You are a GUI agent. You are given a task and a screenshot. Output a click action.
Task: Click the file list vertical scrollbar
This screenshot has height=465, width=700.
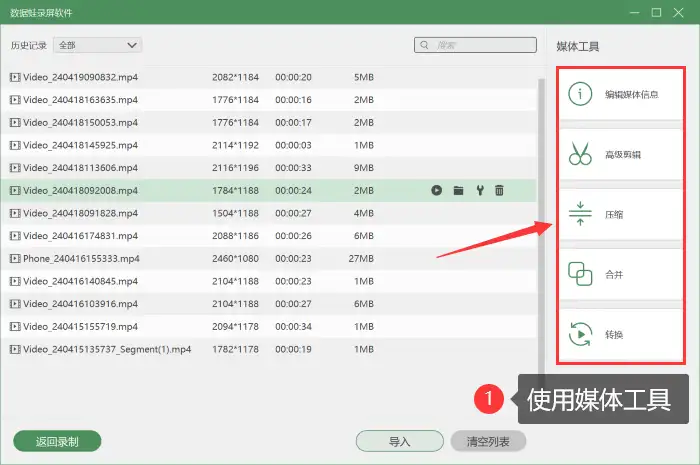click(542, 232)
